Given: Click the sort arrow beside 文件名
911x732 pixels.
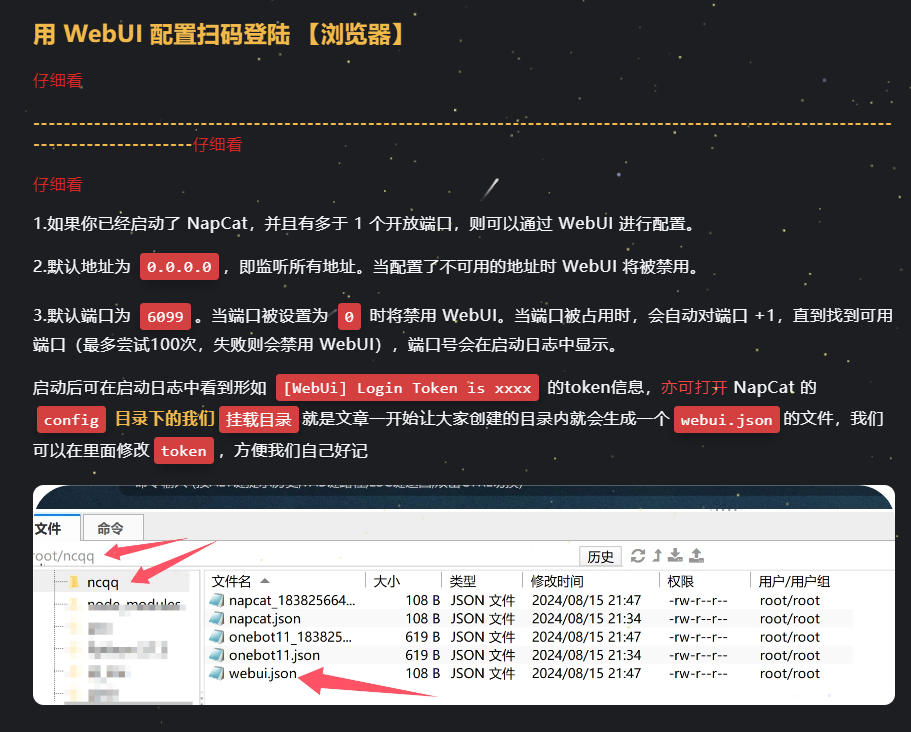Looking at the screenshot, I should click(265, 581).
